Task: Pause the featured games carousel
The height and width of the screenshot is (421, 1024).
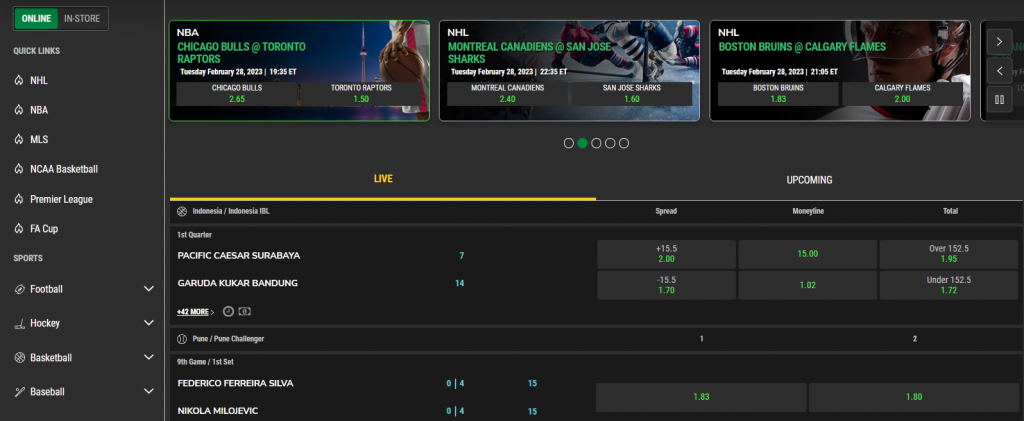Action: (999, 100)
